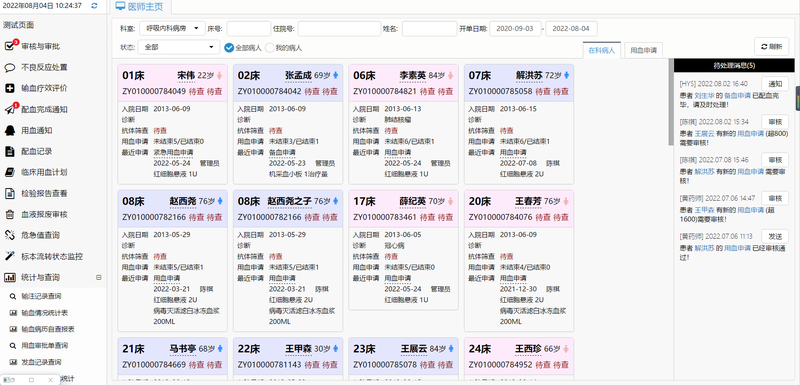Open 临床用血计划 book icon
800x385 pixels.
coord(10,172)
